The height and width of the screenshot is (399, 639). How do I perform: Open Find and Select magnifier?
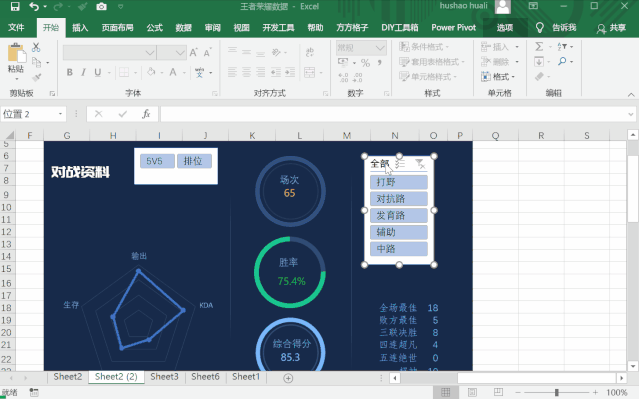pyautogui.click(x=562, y=62)
